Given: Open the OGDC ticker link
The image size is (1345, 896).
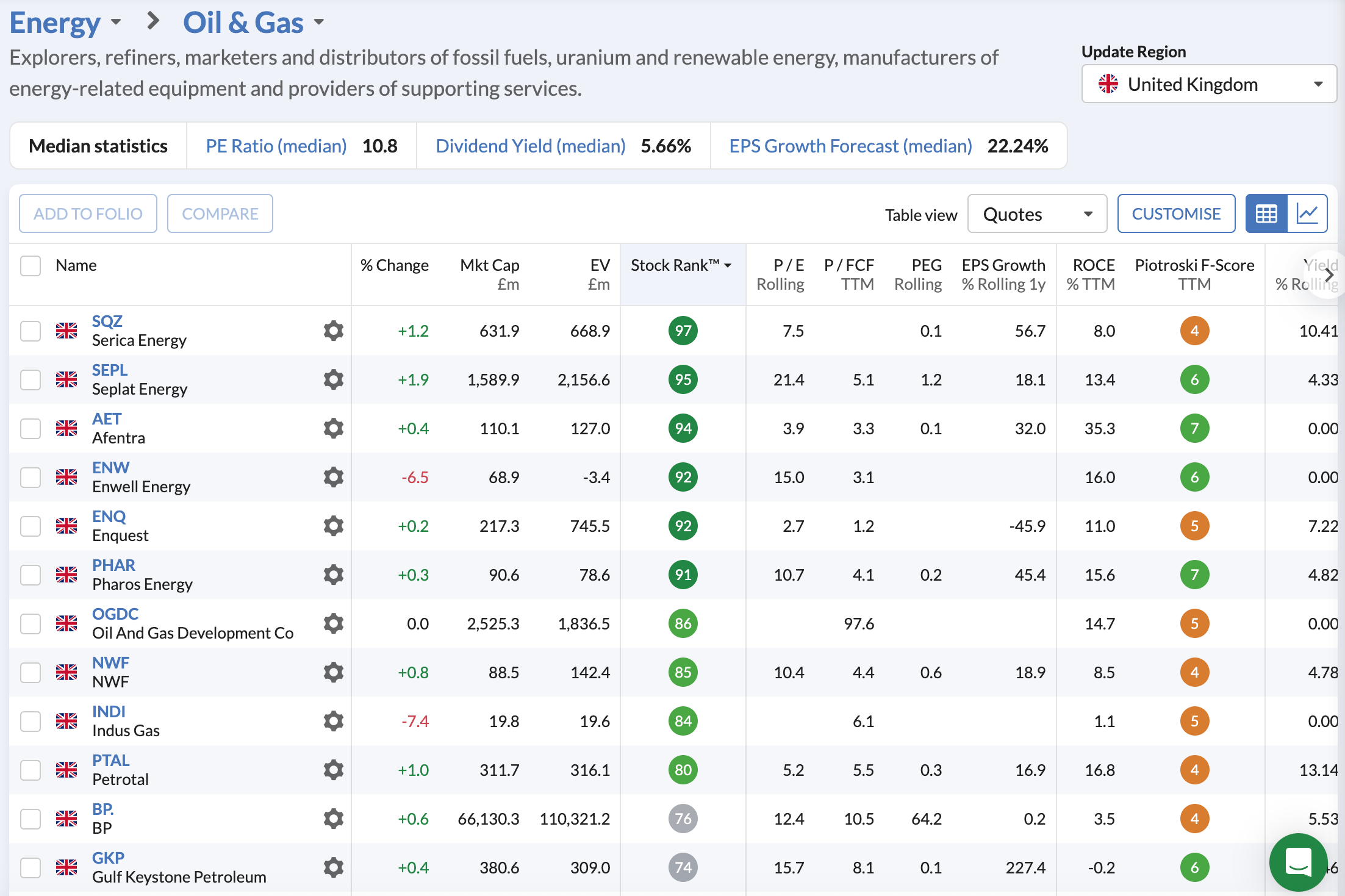Looking at the screenshot, I should click(x=115, y=614).
